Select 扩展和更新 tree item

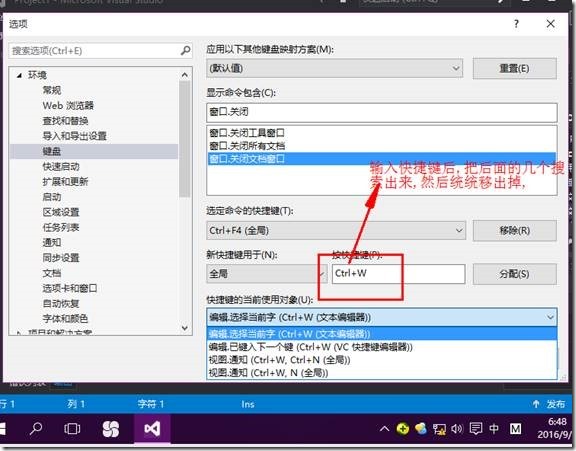(65, 181)
